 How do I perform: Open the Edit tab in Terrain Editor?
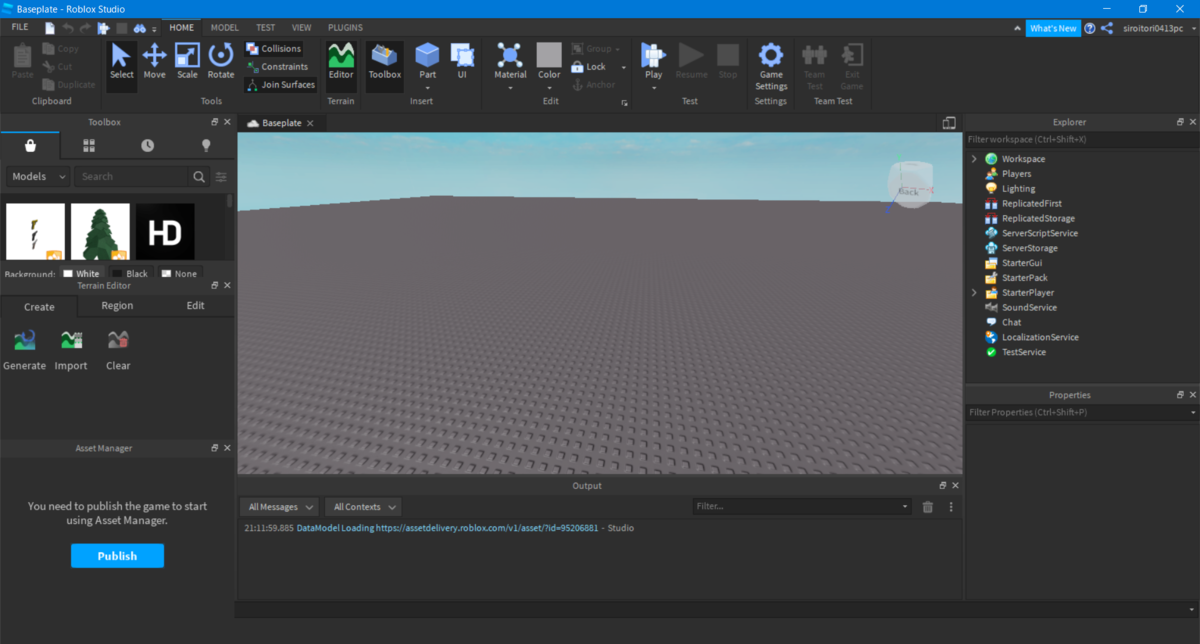tap(196, 306)
